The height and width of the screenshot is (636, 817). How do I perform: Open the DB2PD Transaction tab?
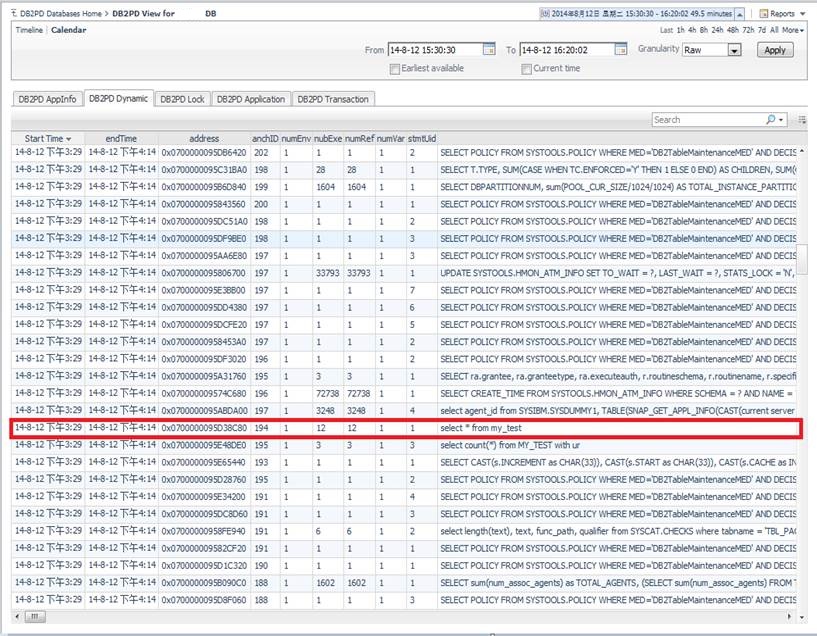tap(333, 99)
